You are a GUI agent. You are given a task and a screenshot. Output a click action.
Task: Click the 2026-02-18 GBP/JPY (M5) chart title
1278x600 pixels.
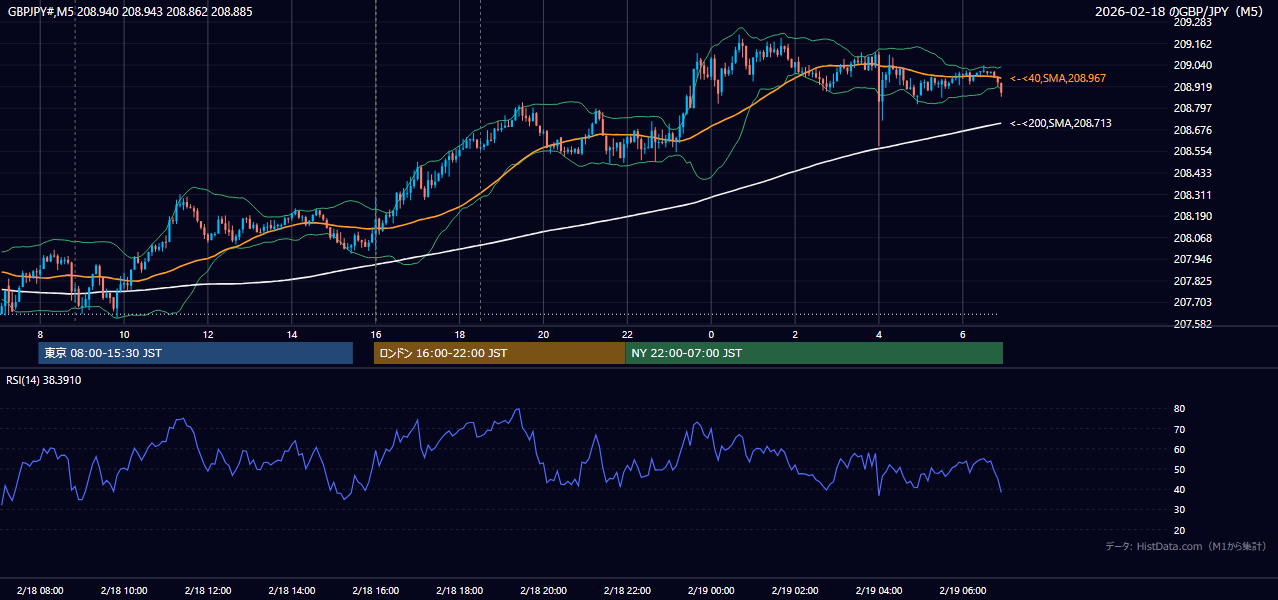click(x=1180, y=11)
